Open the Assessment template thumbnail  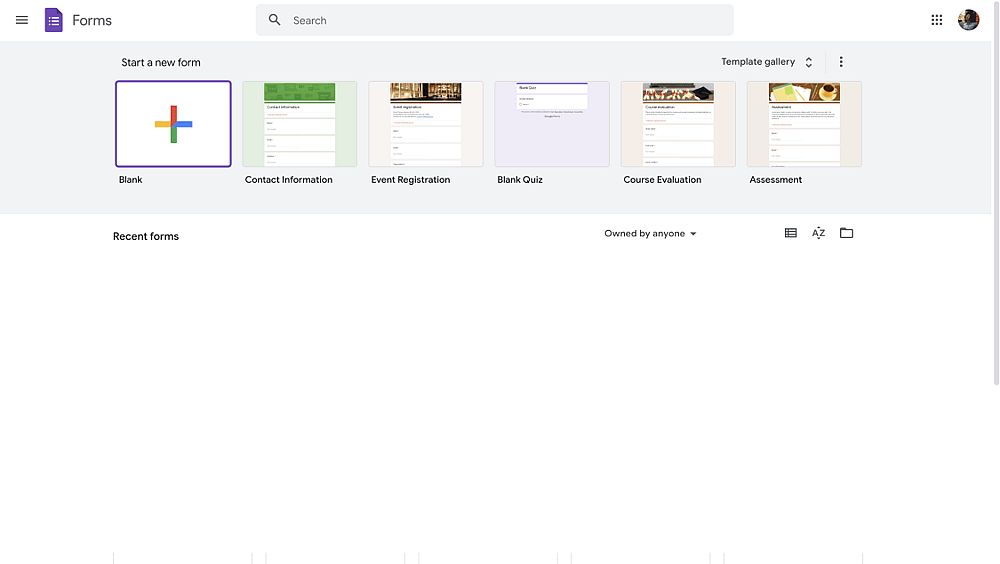pyautogui.click(x=804, y=124)
